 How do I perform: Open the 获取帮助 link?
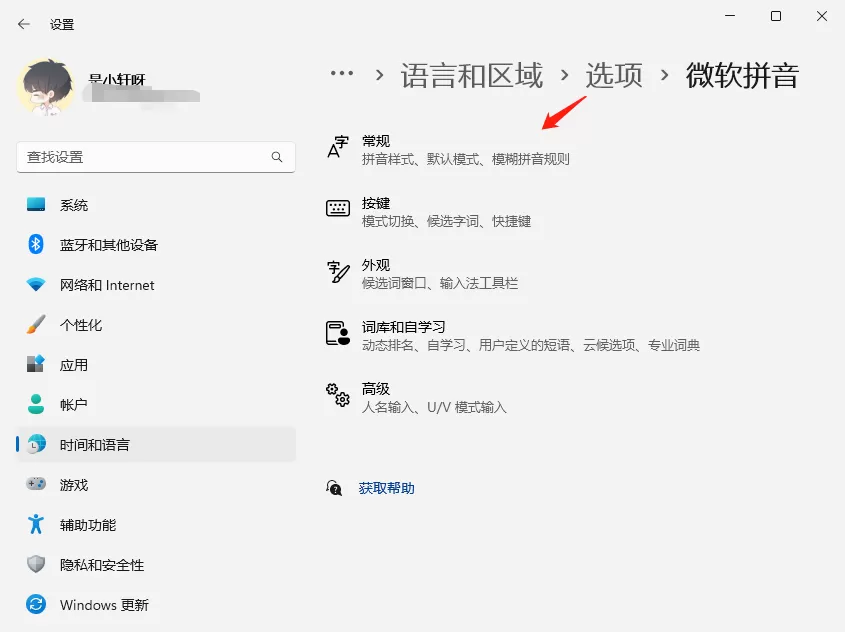click(x=386, y=488)
